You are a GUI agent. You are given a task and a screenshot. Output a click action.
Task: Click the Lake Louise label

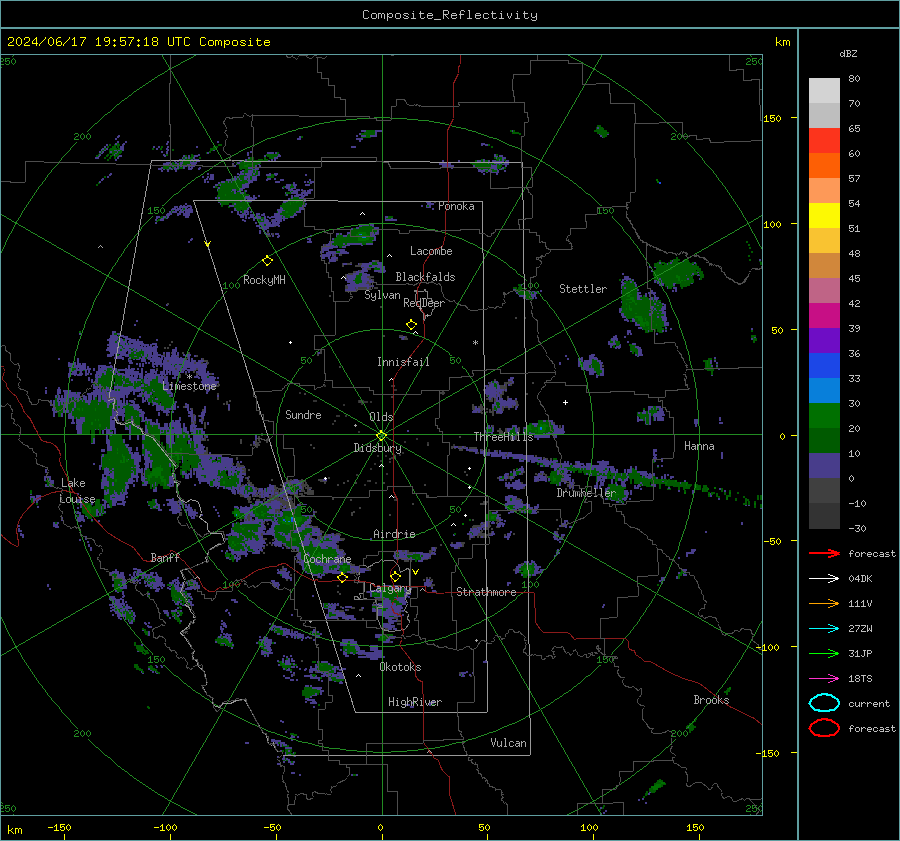point(77,491)
